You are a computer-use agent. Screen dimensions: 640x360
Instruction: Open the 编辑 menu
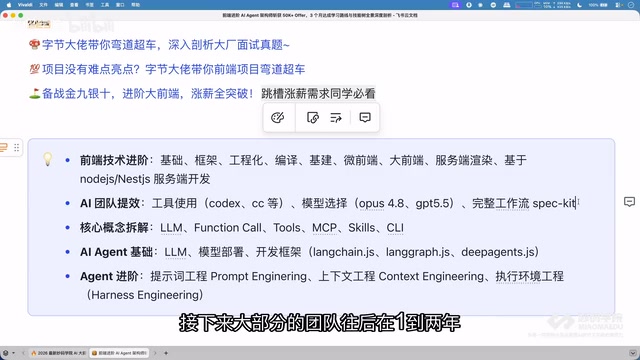click(x=59, y=5)
